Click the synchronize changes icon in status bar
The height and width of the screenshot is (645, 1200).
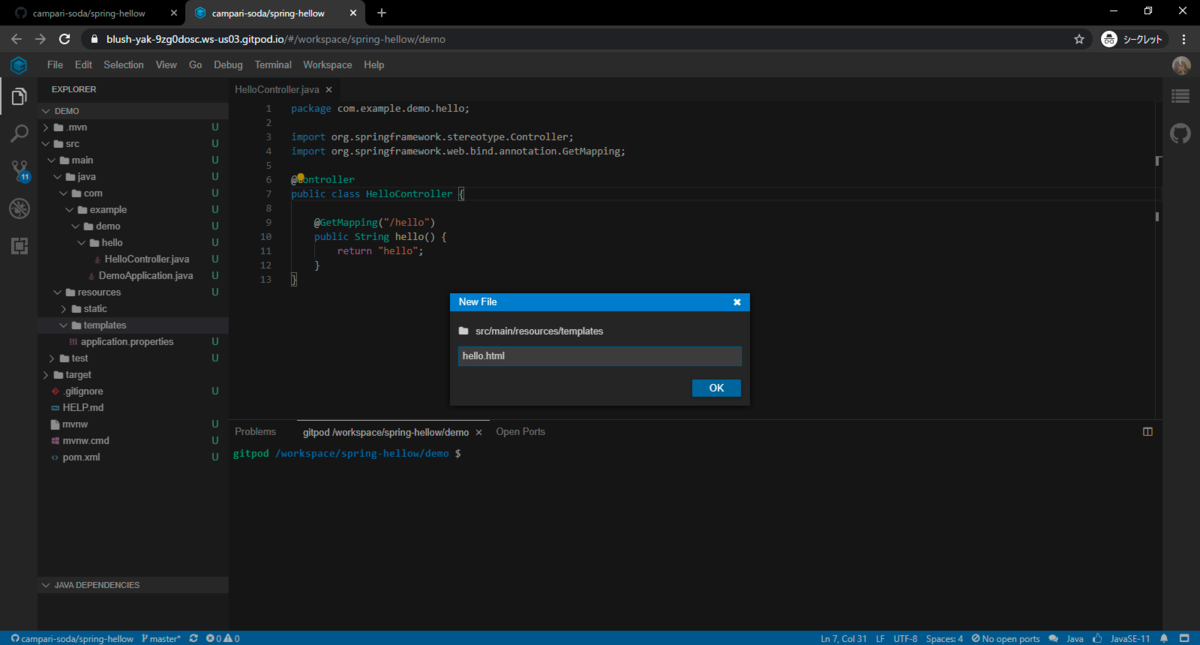coord(193,638)
